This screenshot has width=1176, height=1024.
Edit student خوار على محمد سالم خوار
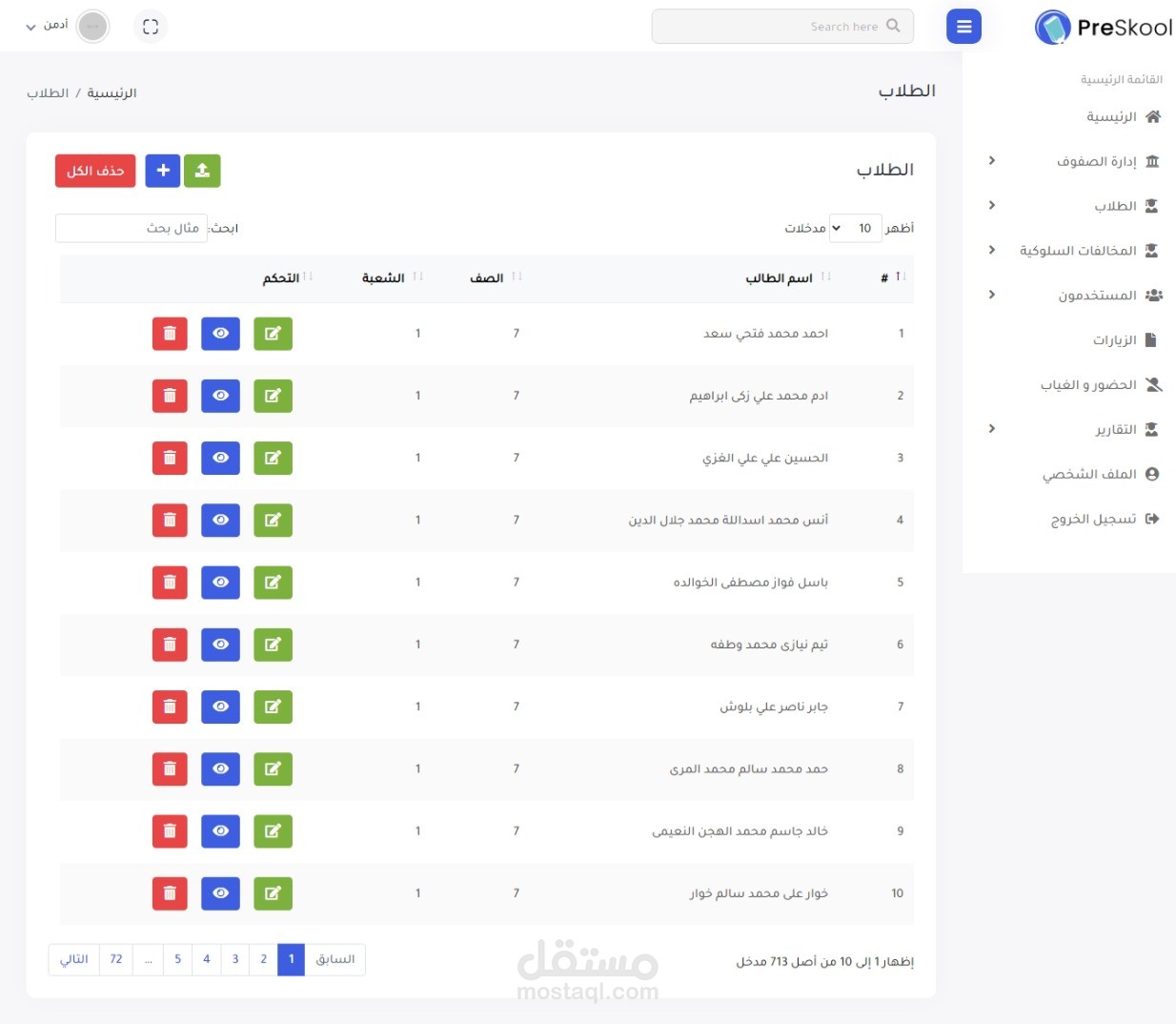point(273,893)
